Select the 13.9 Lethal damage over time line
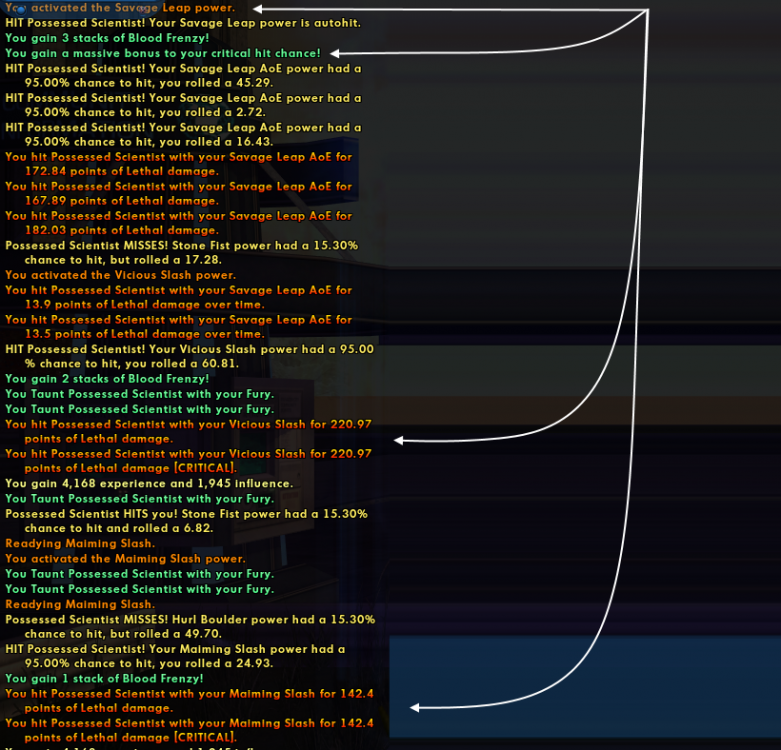This screenshot has height=750, width=781. click(x=178, y=297)
